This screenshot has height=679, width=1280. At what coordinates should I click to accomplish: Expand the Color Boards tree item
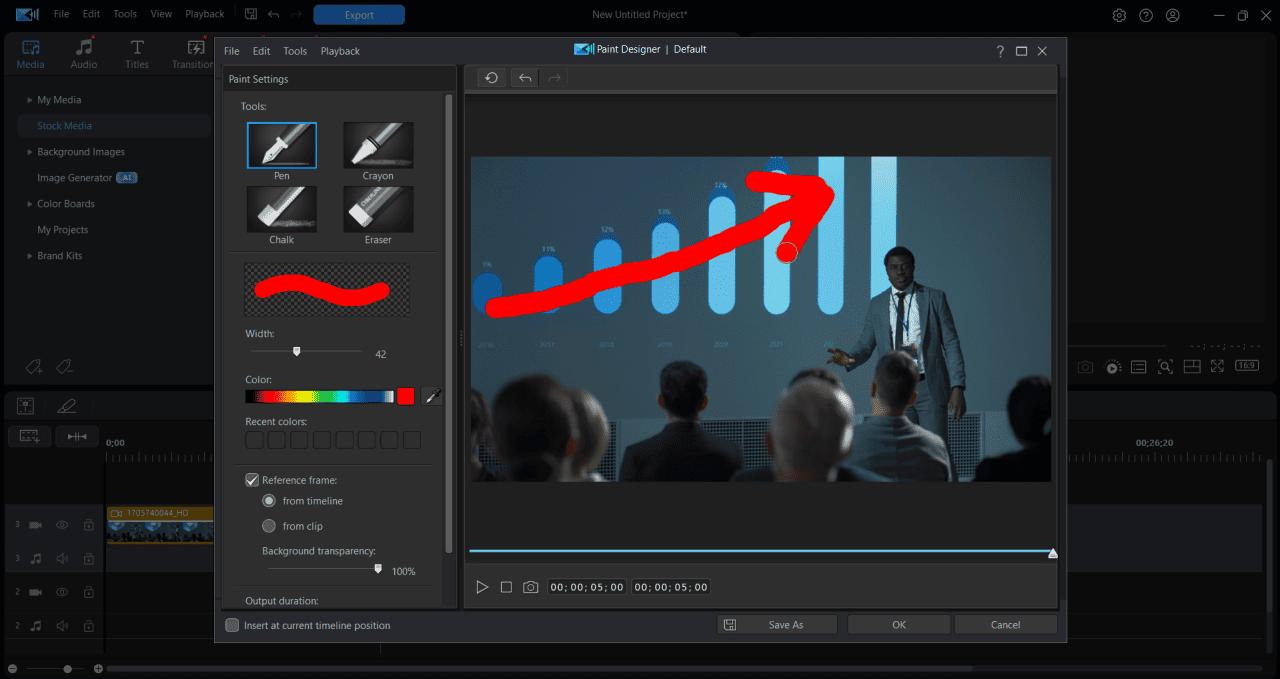(29, 204)
